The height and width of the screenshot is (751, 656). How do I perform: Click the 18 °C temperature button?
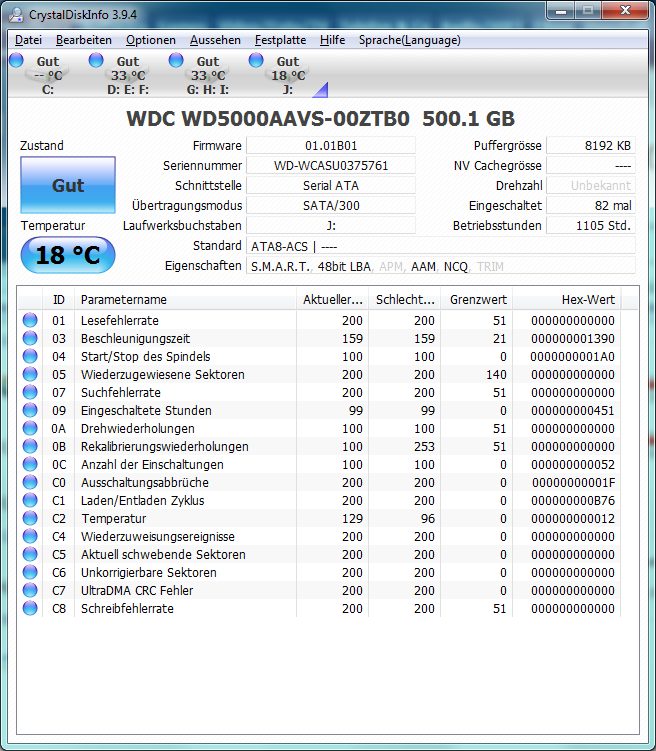[x=68, y=255]
